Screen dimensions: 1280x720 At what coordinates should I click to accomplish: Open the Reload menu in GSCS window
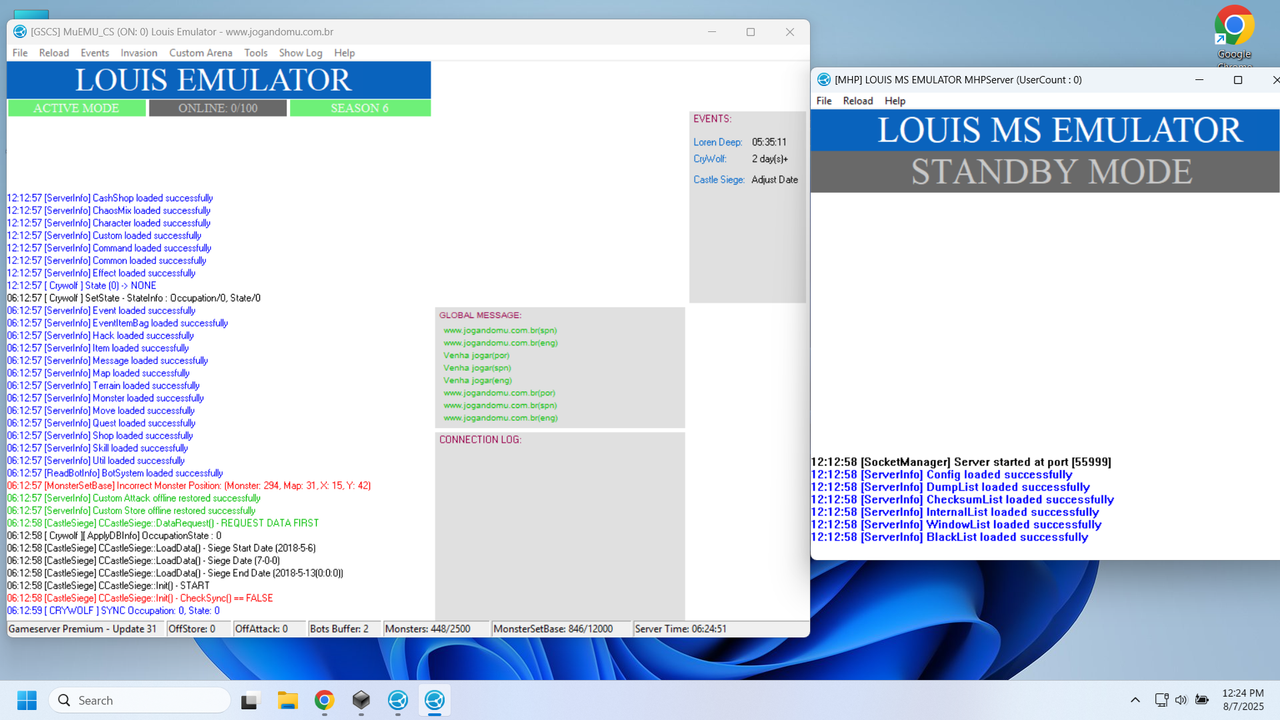coord(54,53)
